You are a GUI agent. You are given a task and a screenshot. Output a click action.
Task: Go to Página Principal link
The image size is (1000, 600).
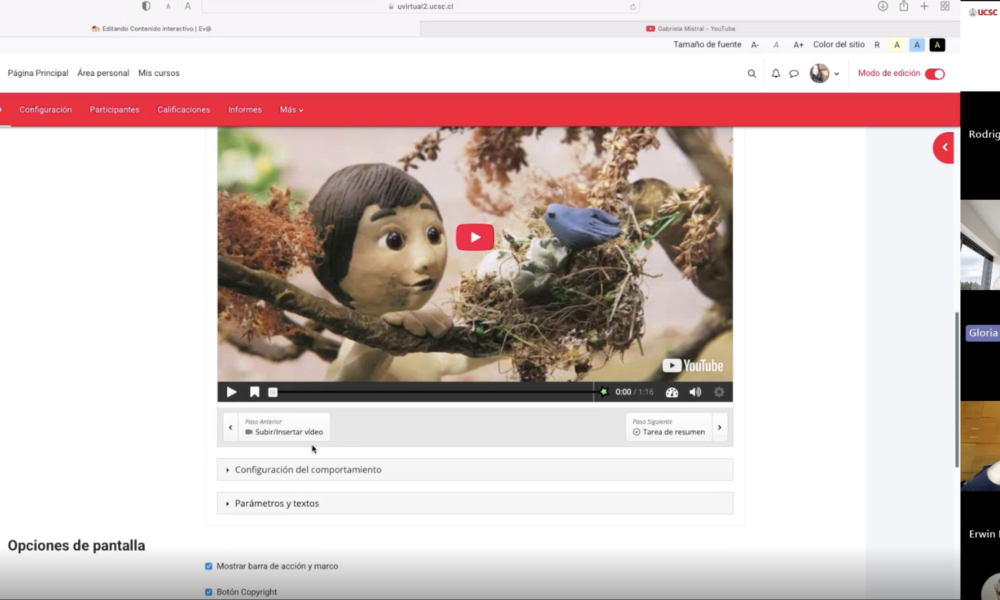(x=38, y=73)
